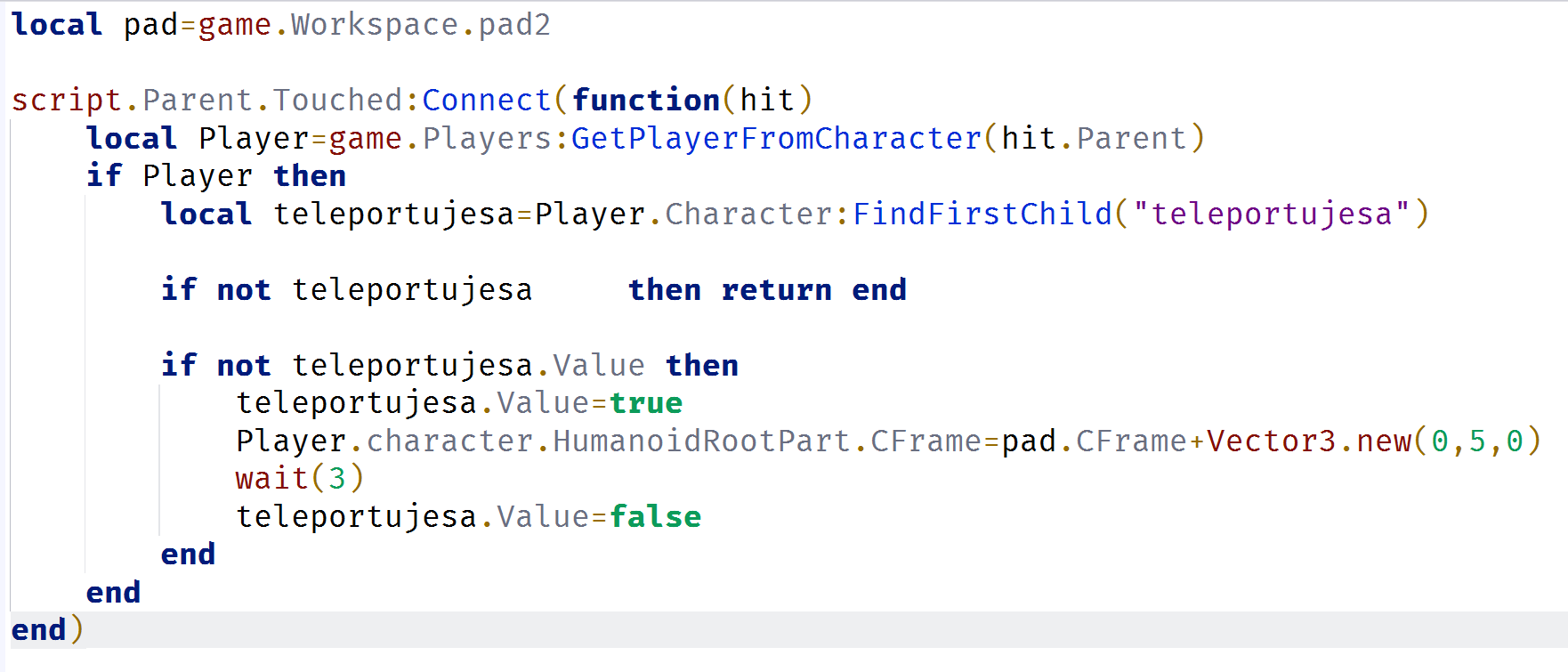Image resolution: width=1568 pixels, height=672 pixels.
Task: Click 'script' at start of third line
Action: point(66,100)
